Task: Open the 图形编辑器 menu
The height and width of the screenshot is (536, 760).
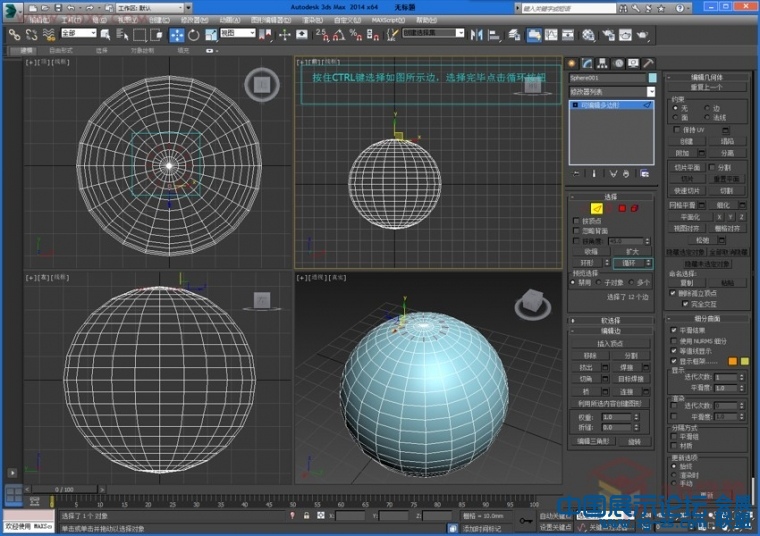Action: coord(271,20)
